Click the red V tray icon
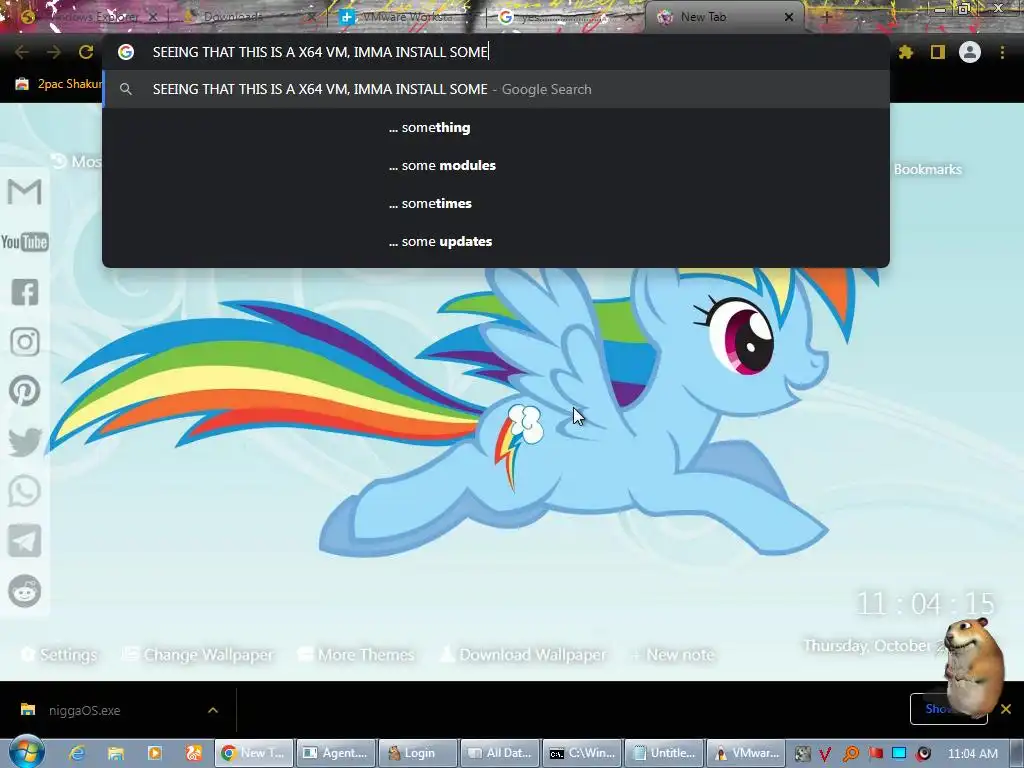 coord(825,754)
